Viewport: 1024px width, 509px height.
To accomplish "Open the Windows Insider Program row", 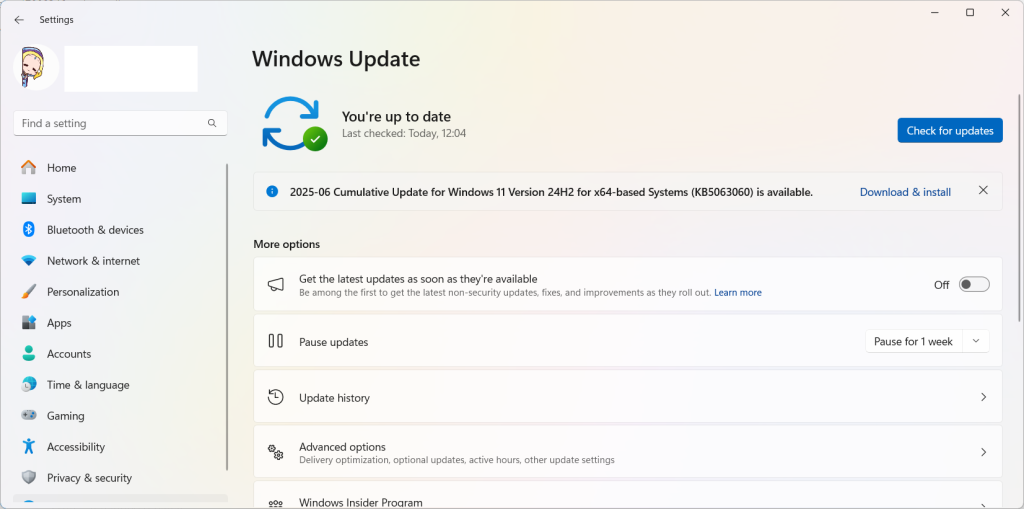I will [628, 495].
